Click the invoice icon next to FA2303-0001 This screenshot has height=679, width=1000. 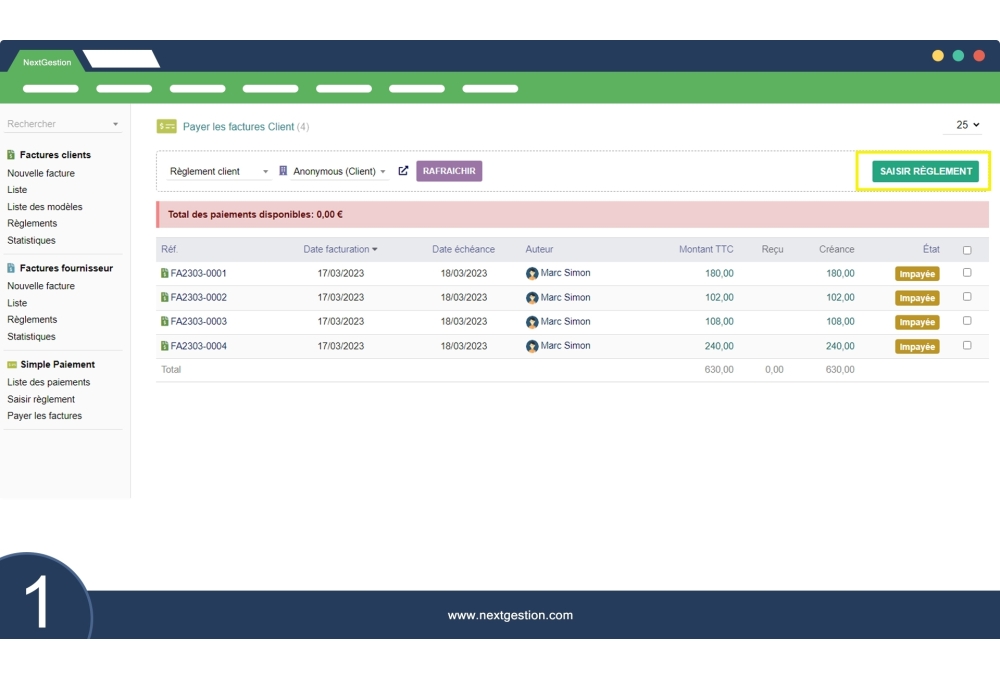pos(164,273)
